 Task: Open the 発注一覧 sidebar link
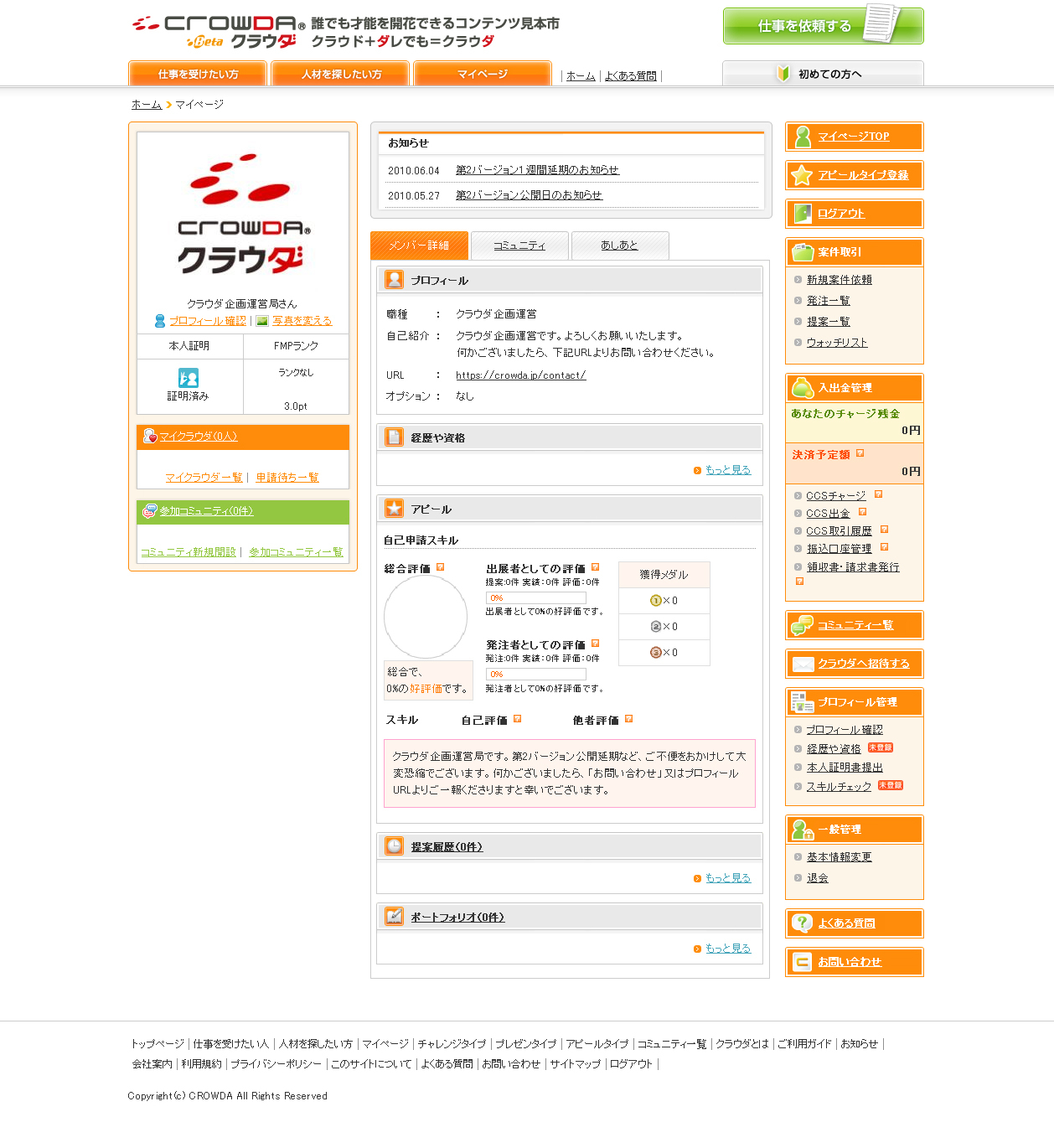click(829, 301)
